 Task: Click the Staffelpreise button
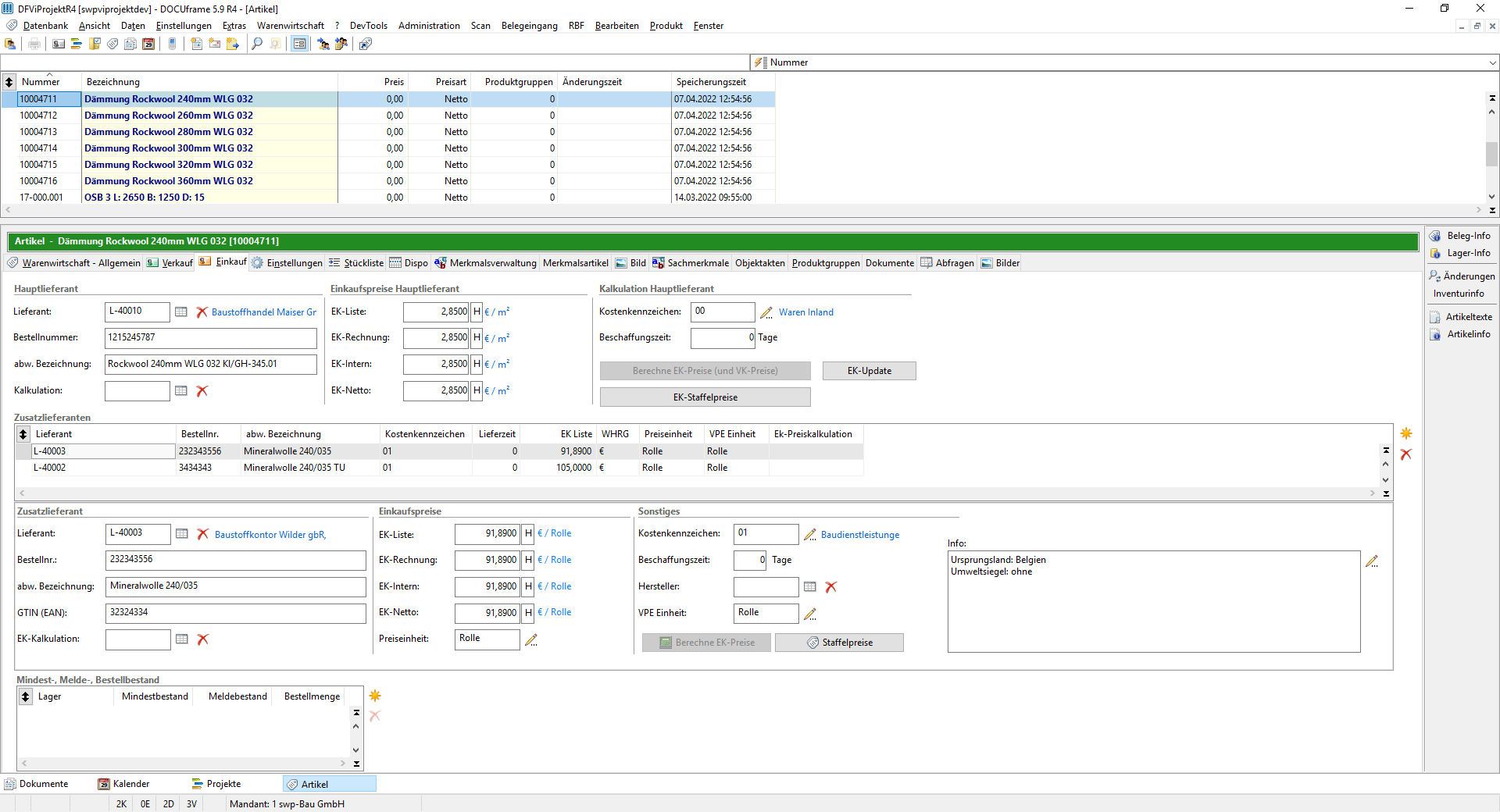pos(839,643)
